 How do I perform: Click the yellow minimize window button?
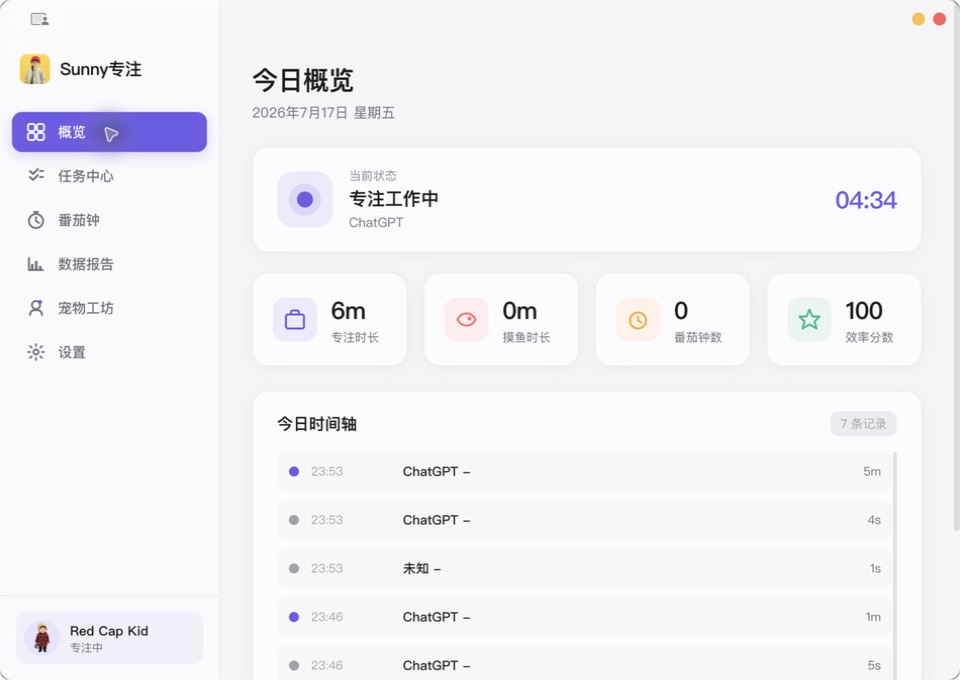coord(918,19)
